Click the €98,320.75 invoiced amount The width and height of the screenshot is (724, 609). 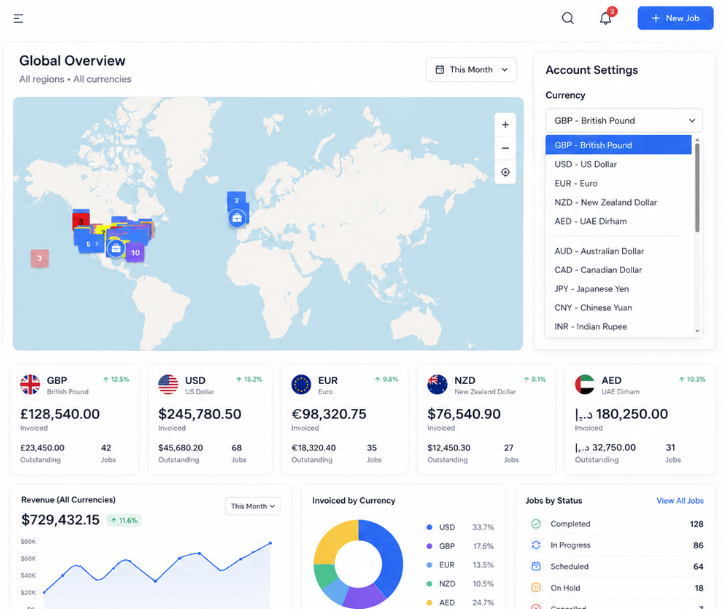[329, 414]
